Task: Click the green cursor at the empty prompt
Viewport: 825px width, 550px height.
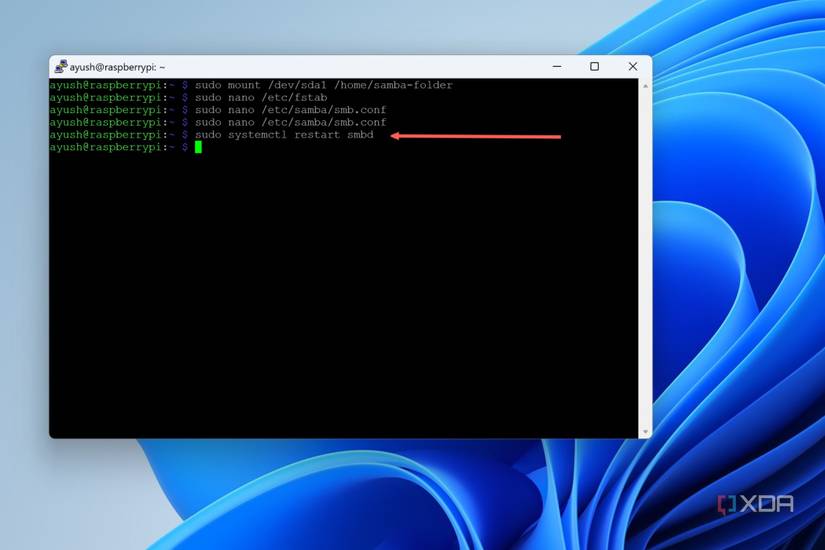Action: [x=198, y=147]
